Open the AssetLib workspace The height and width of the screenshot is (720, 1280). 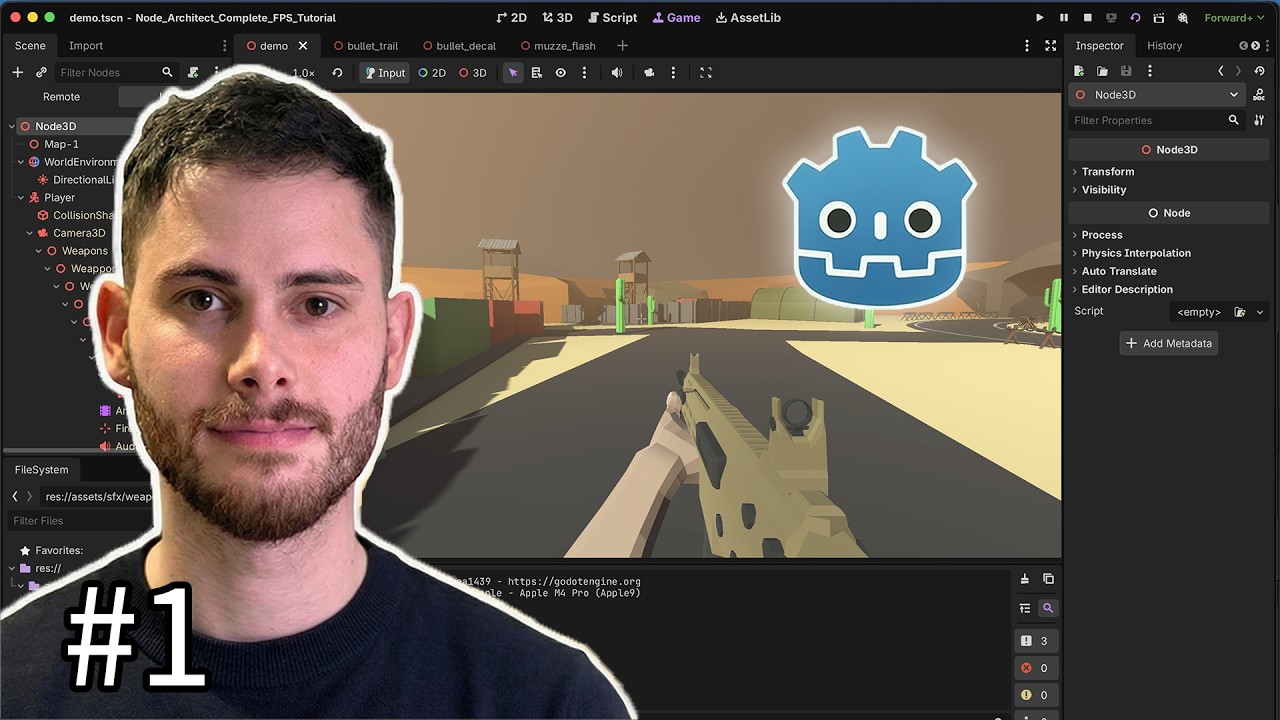click(x=748, y=18)
